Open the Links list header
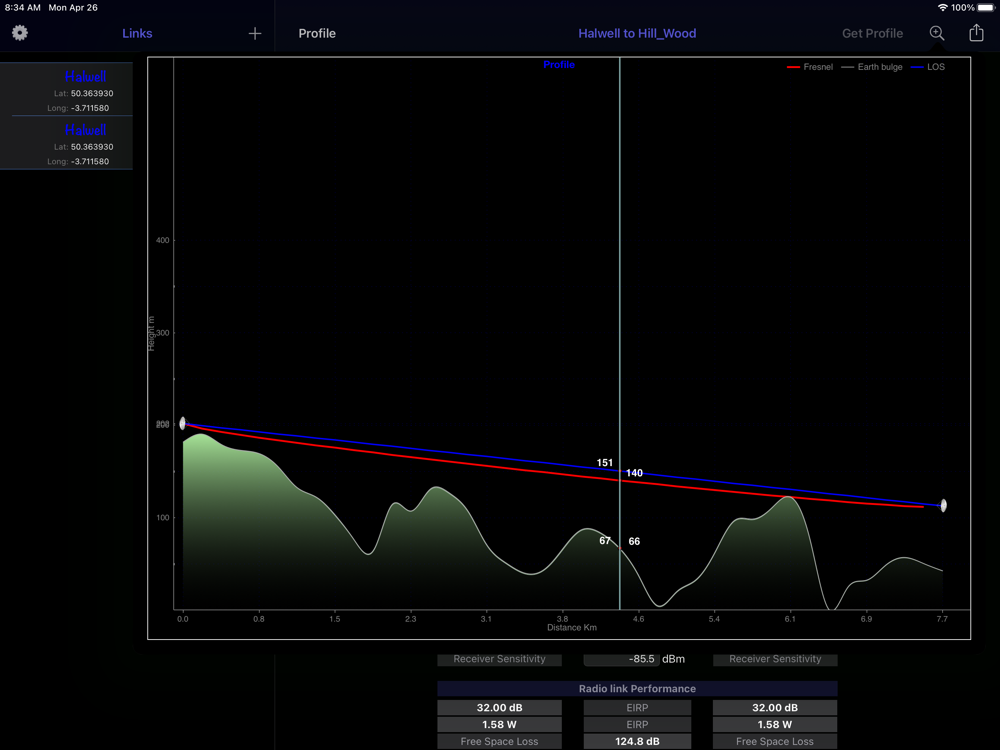The height and width of the screenshot is (750, 1000). pos(137,33)
